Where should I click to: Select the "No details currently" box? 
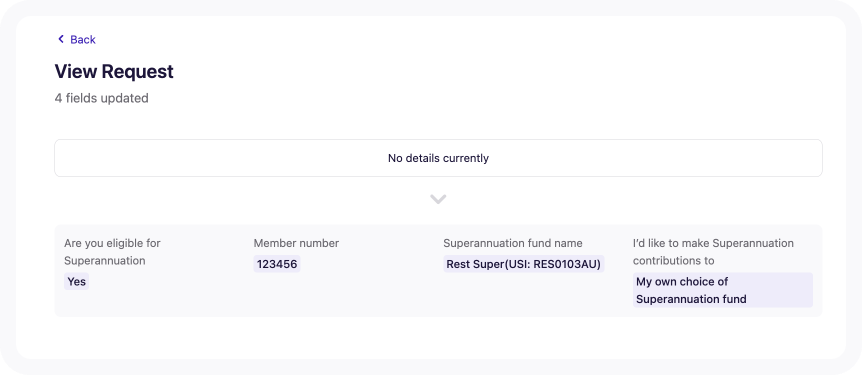pyautogui.click(x=438, y=158)
